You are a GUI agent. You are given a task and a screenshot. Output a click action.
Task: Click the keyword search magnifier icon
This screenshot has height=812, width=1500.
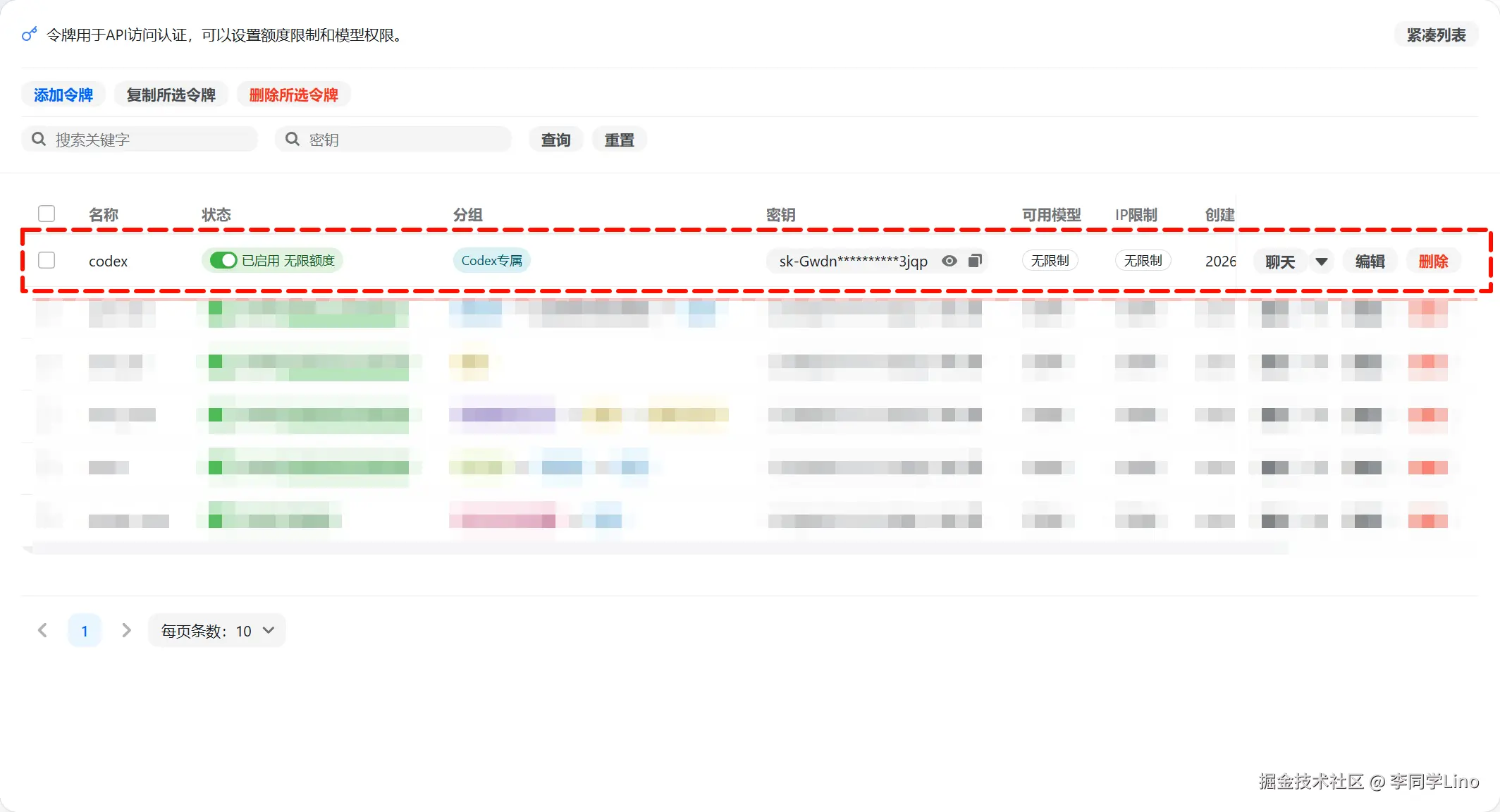pyautogui.click(x=39, y=139)
